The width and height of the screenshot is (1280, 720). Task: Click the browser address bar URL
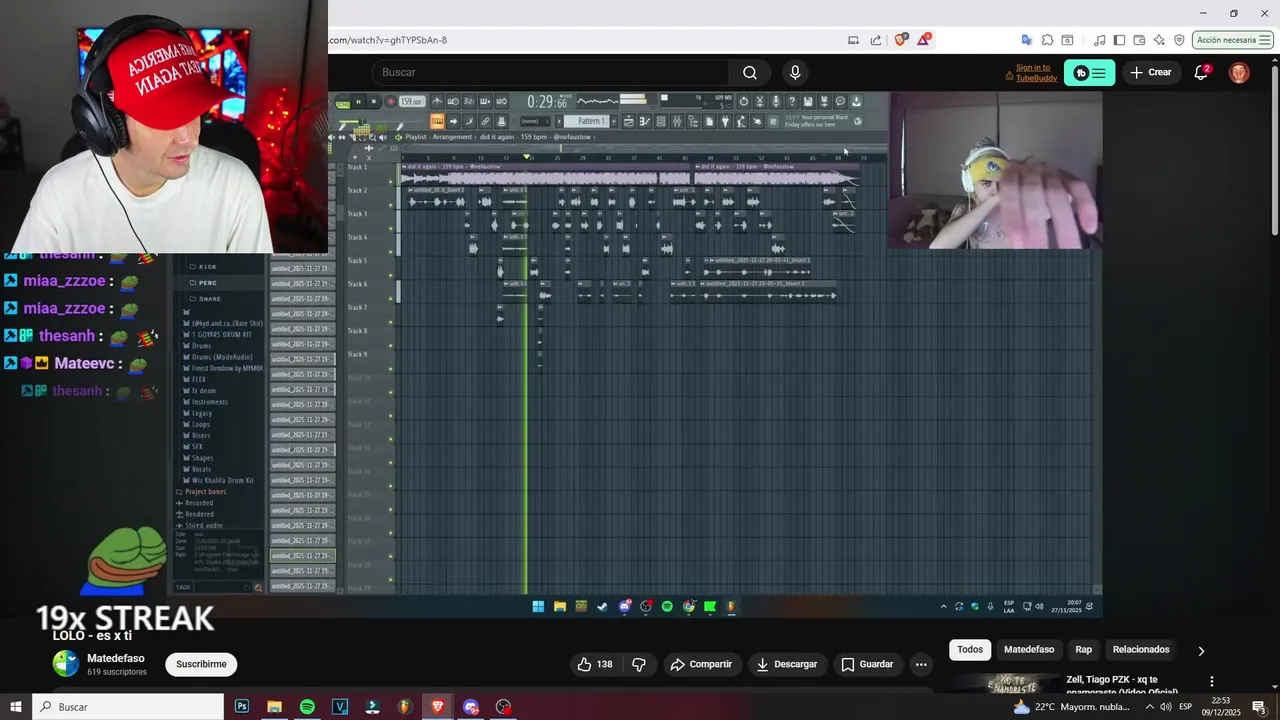[x=388, y=40]
